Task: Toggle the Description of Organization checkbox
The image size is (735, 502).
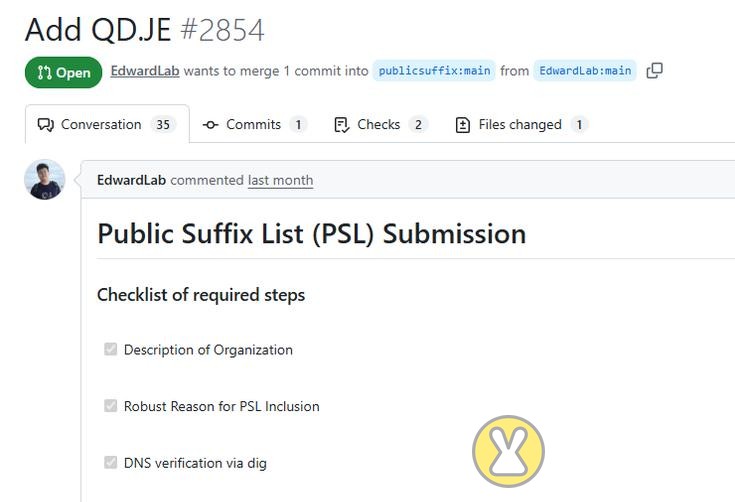Action: (111, 349)
